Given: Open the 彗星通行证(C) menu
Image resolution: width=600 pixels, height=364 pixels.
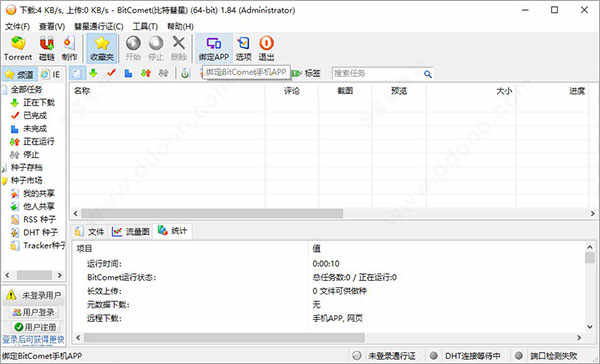Looking at the screenshot, I should point(99,26).
